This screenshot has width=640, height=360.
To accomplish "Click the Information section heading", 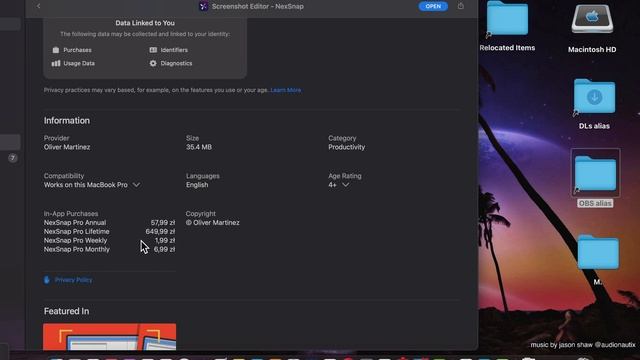I will tap(67, 120).
